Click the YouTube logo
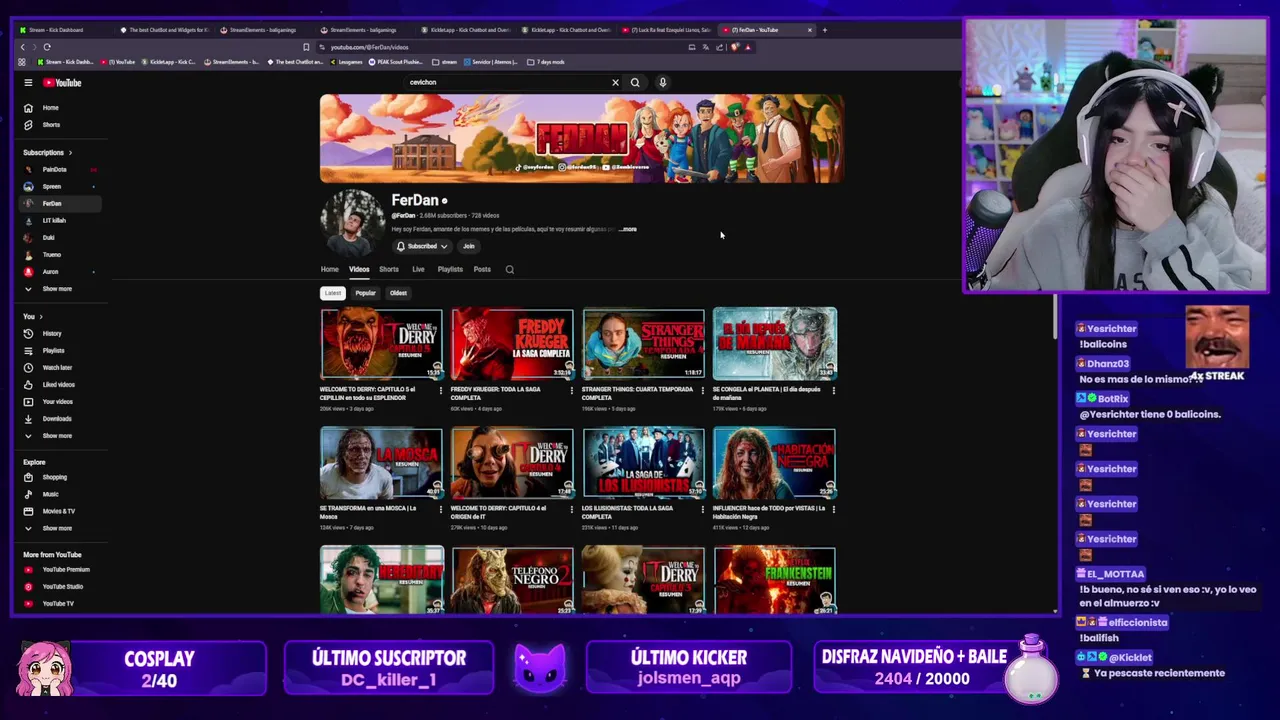The height and width of the screenshot is (720, 1280). 62,83
